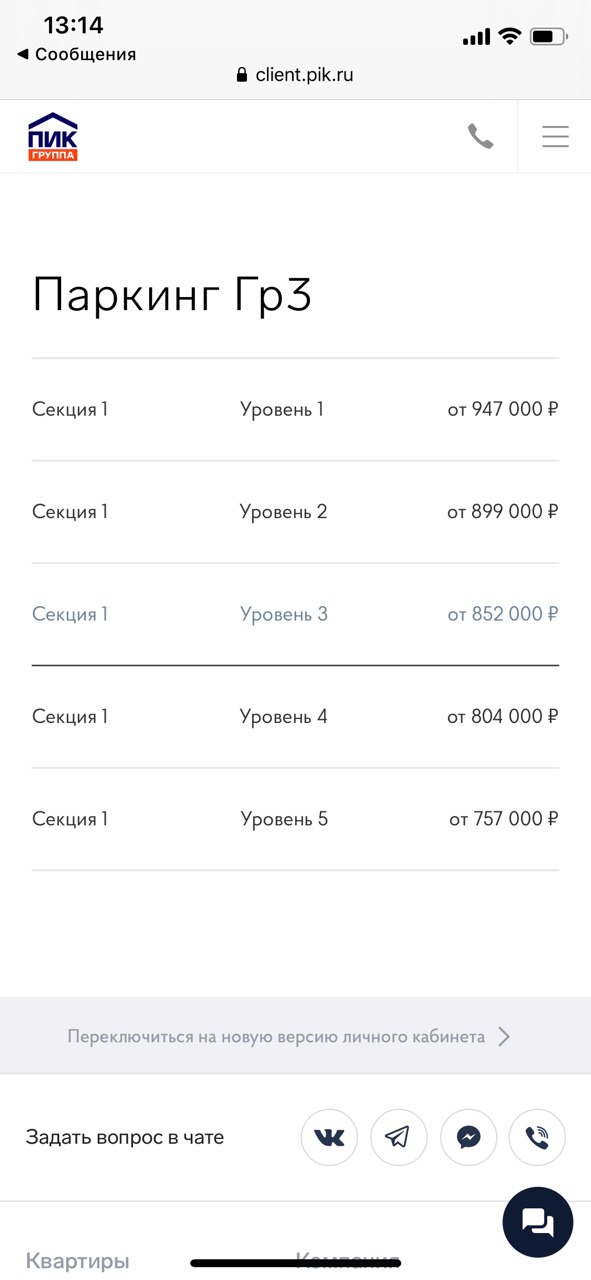
Task: Open the VK chat icon
Action: pos(329,1137)
